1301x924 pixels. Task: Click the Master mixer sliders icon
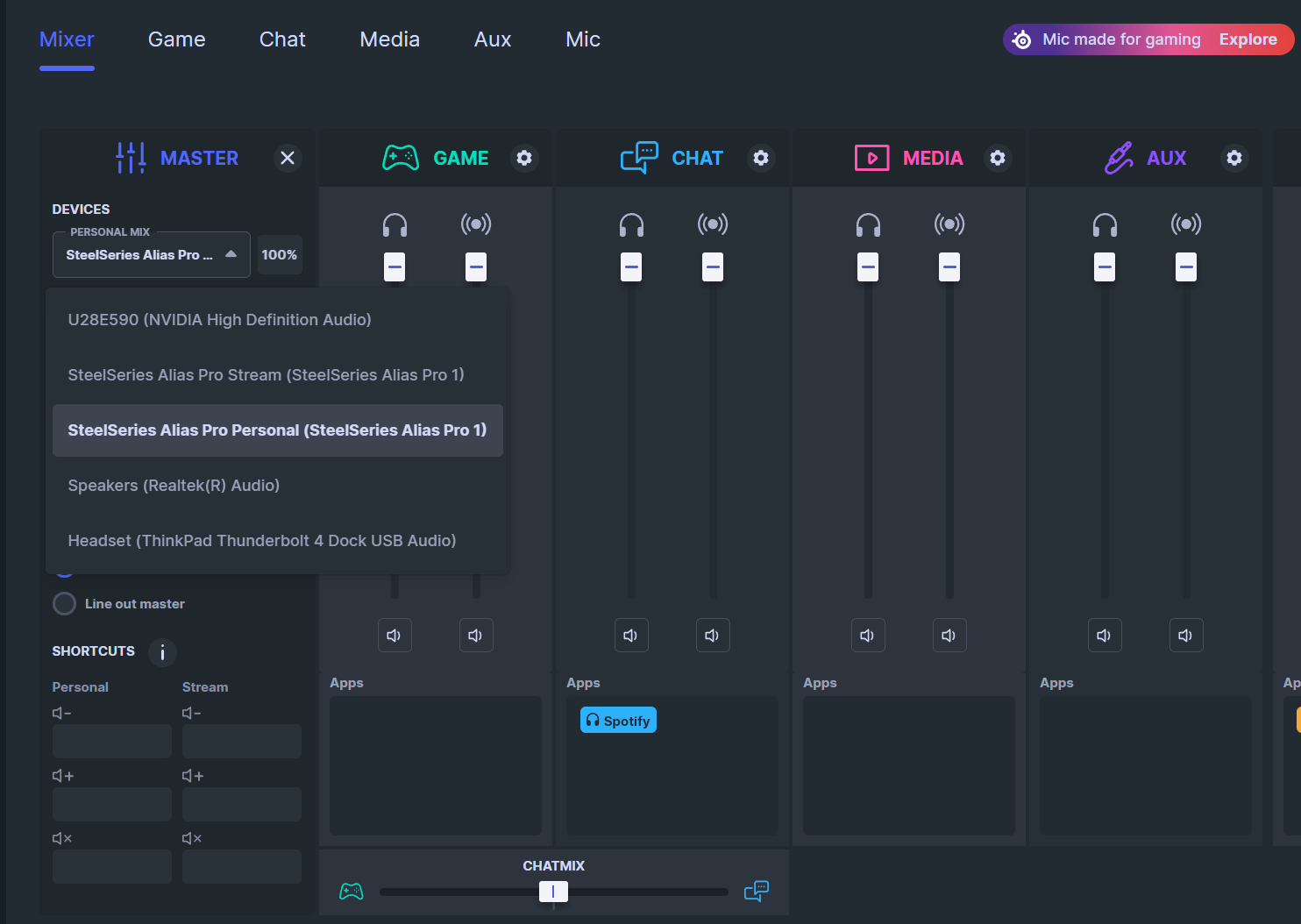pos(131,158)
